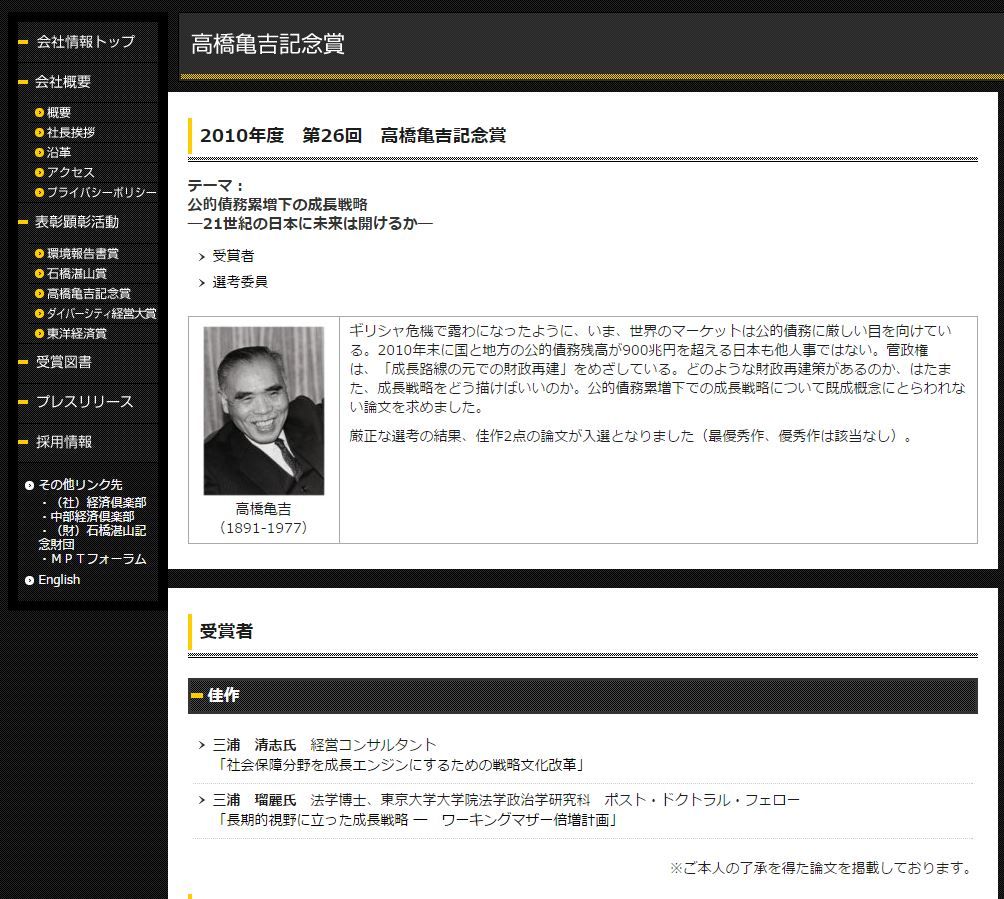Click the note ※ご本人の了承を得た論文を掲載しております。
This screenshot has width=1004, height=899.
click(x=822, y=868)
